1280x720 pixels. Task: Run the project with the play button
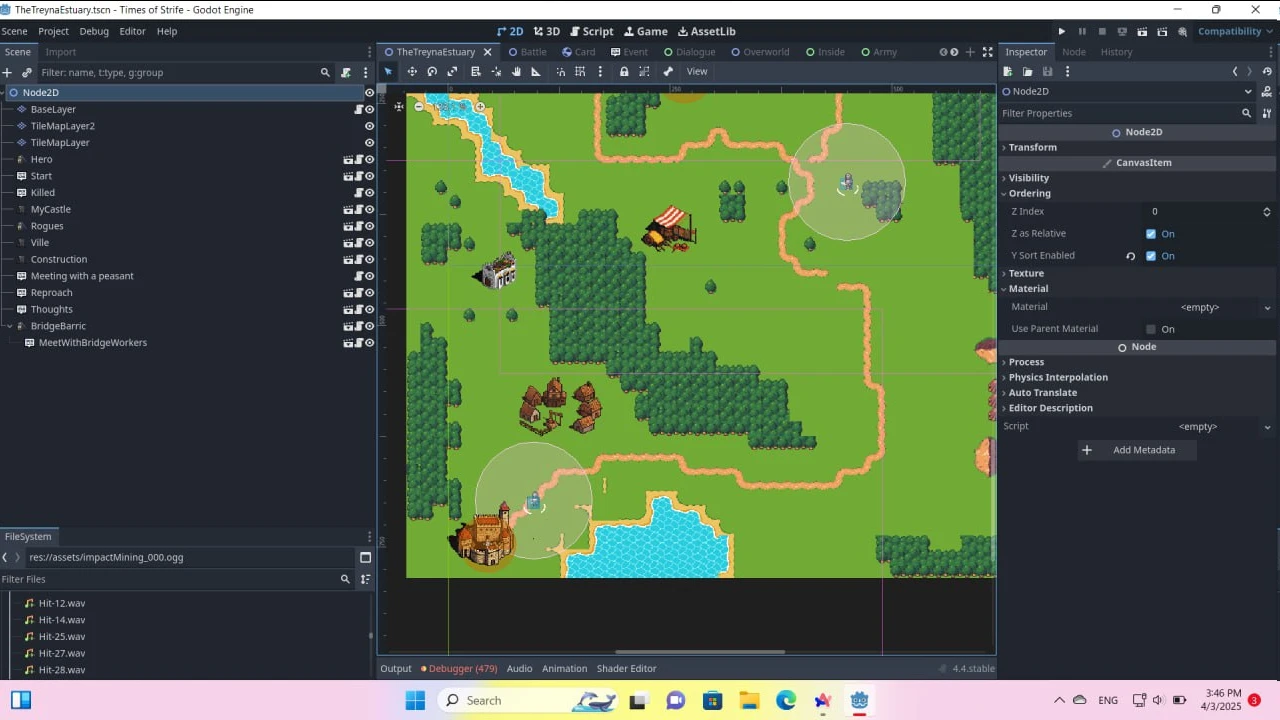coord(1062,31)
